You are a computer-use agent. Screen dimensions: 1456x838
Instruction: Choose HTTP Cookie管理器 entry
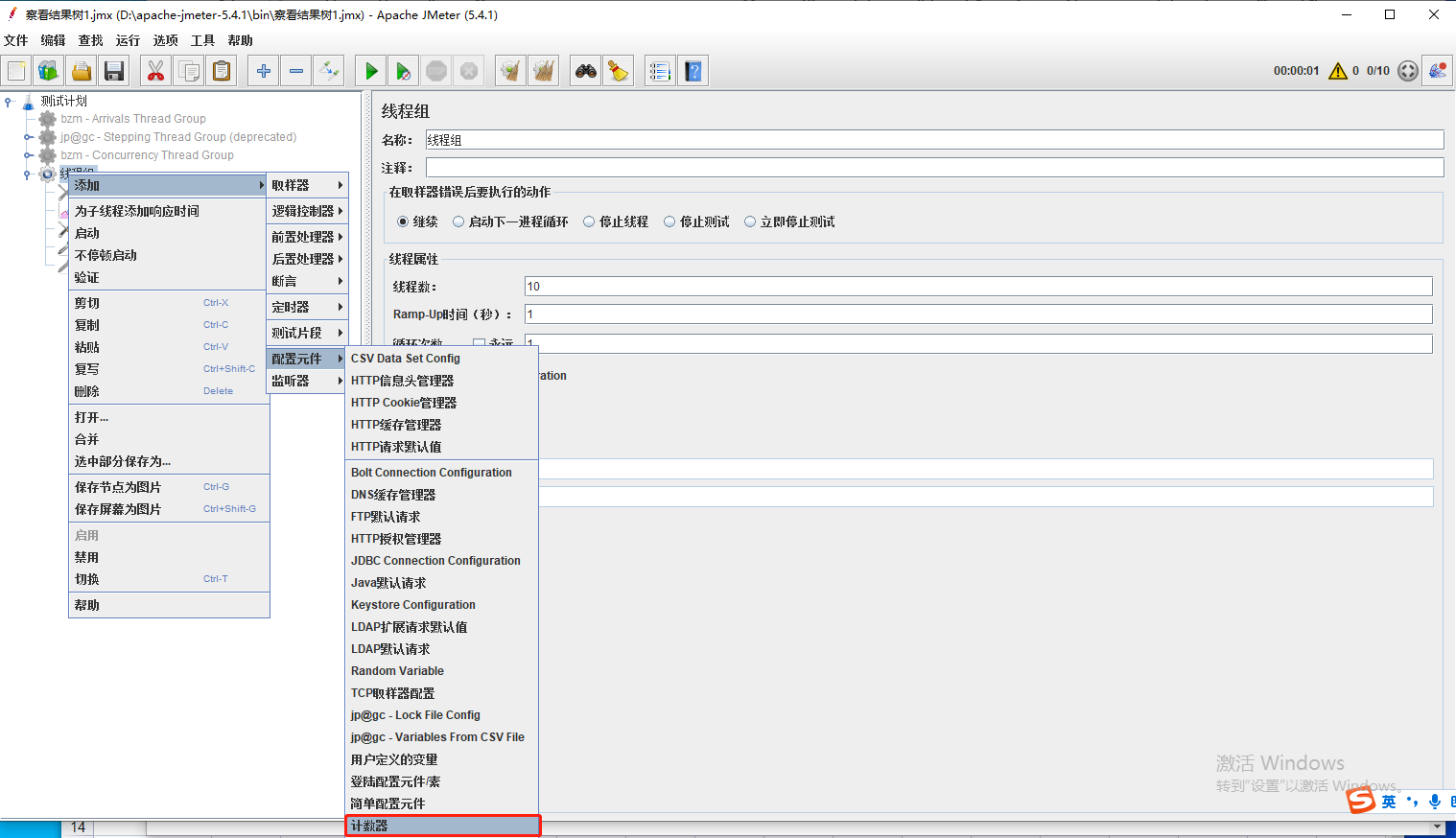point(442,403)
